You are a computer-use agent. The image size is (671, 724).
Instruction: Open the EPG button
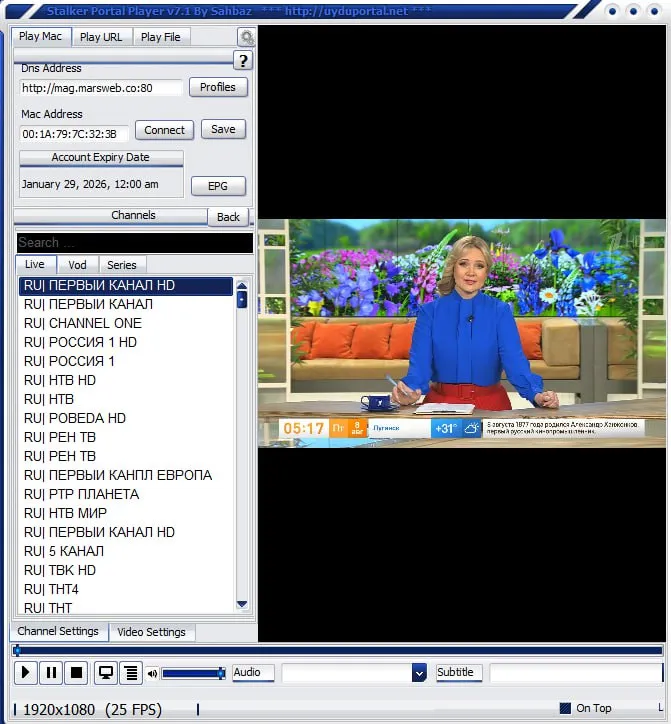point(218,186)
